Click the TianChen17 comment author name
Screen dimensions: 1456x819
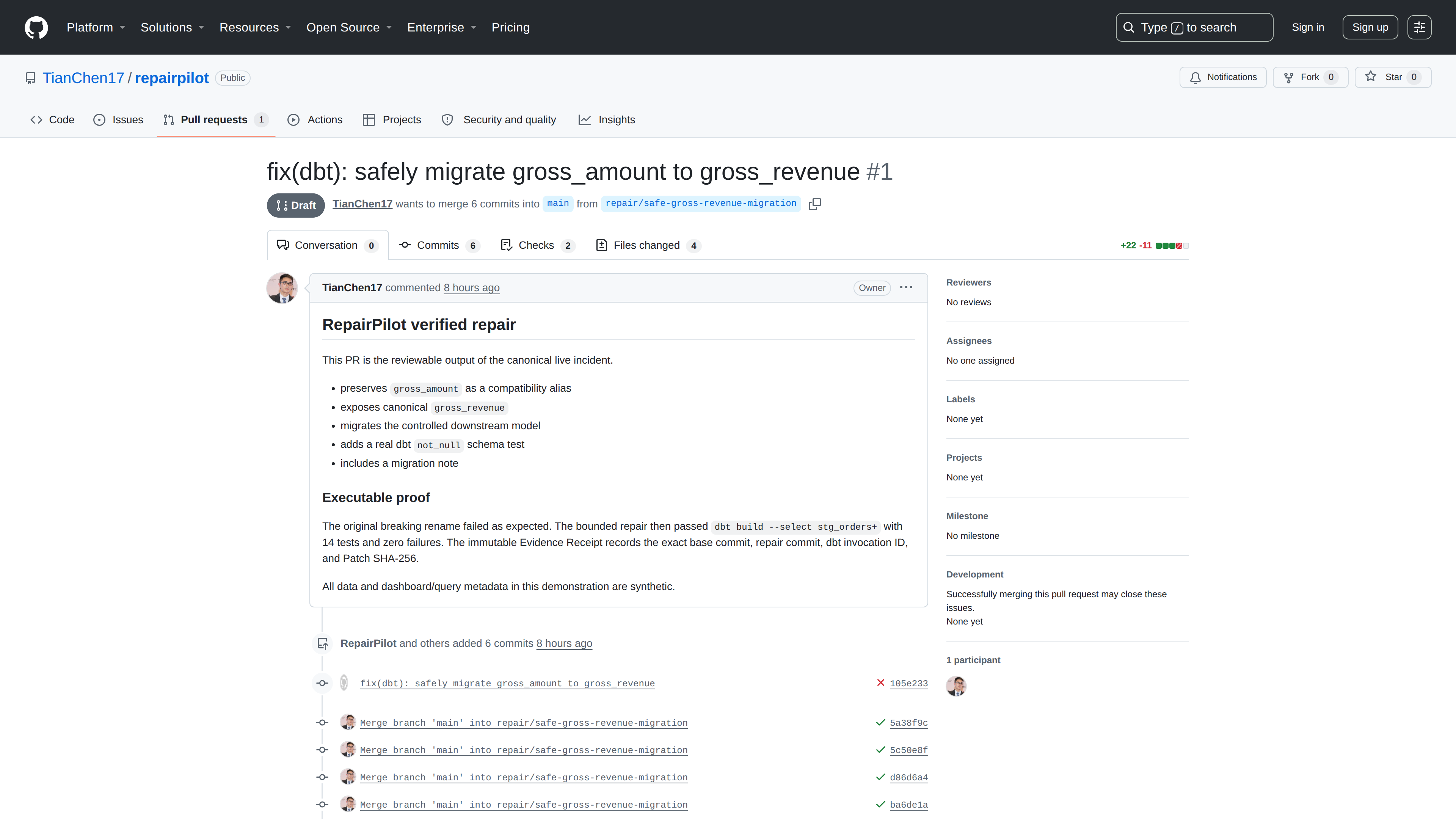tap(352, 288)
